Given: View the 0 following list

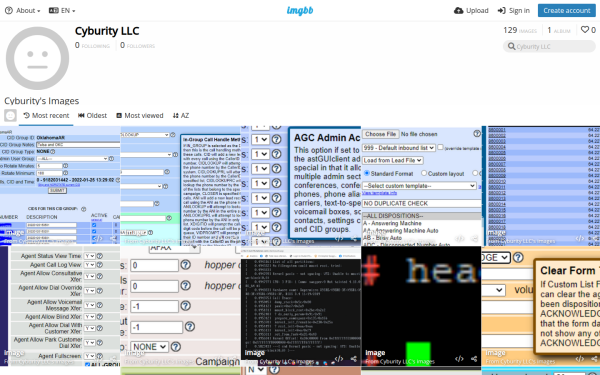Looking at the screenshot, I should point(92,46).
